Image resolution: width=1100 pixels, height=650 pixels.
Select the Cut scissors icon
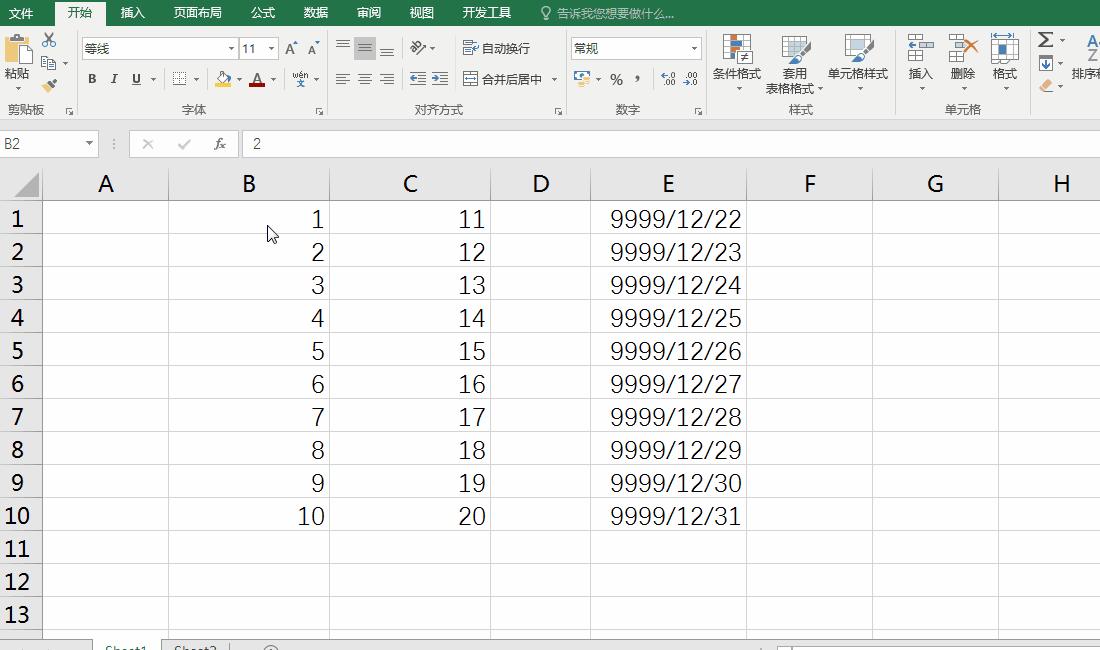point(49,40)
